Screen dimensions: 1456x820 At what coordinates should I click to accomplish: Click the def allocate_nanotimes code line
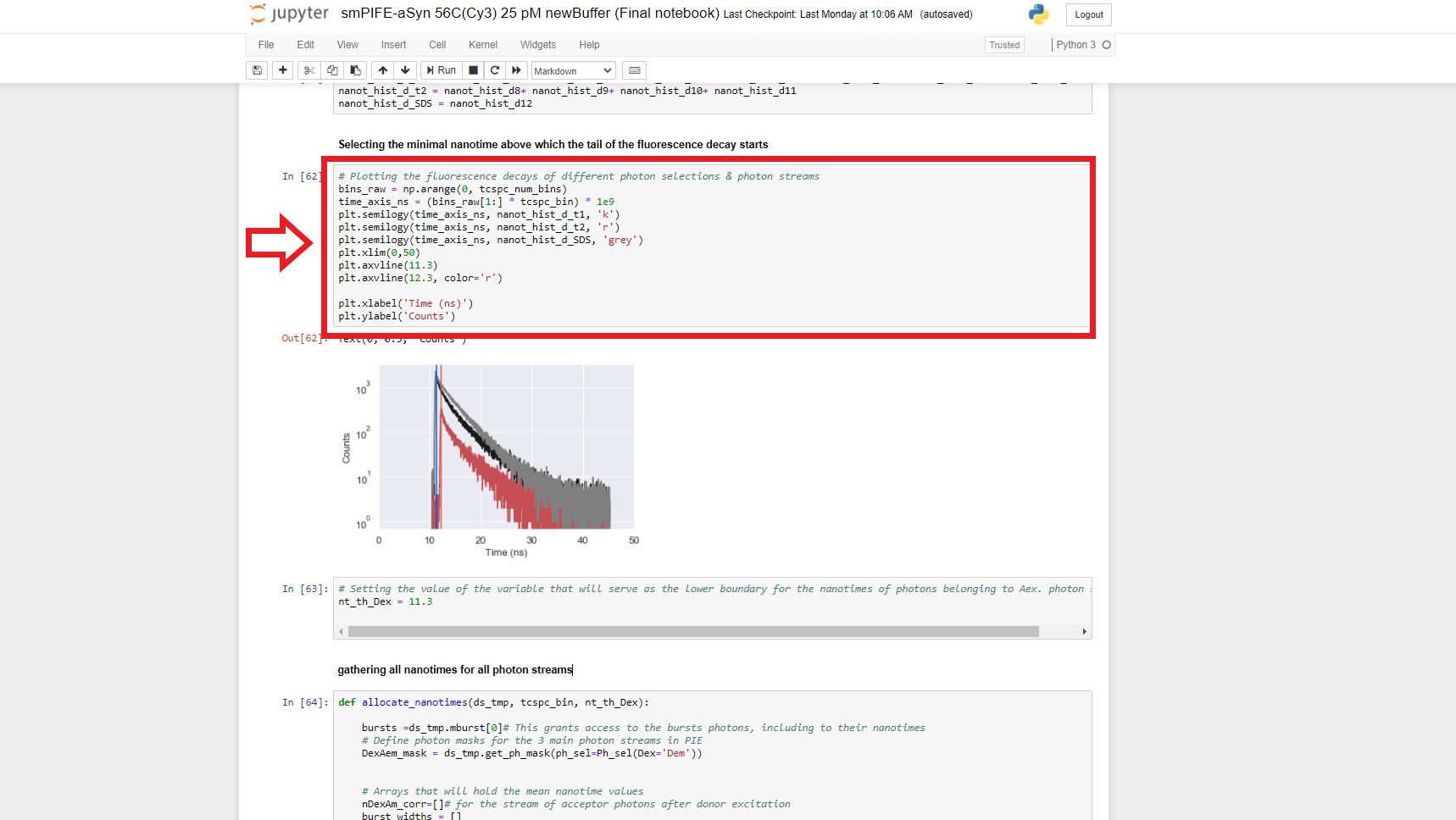494,702
